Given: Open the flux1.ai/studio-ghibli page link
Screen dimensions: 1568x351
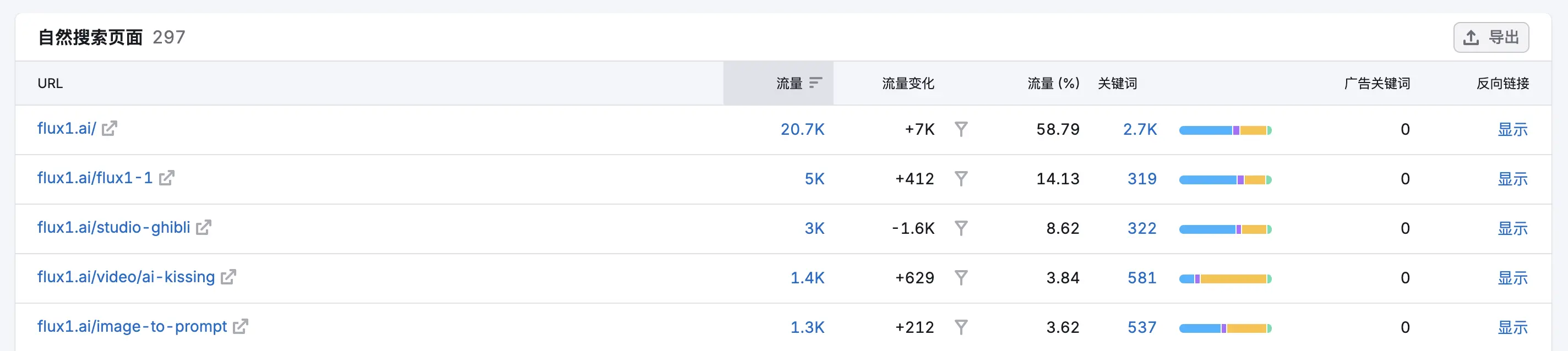Looking at the screenshot, I should click(x=114, y=228).
